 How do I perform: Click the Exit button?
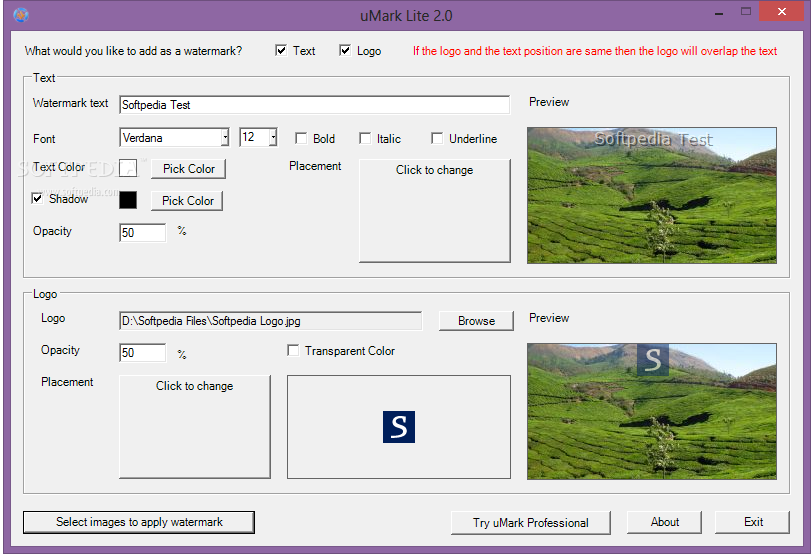753,522
